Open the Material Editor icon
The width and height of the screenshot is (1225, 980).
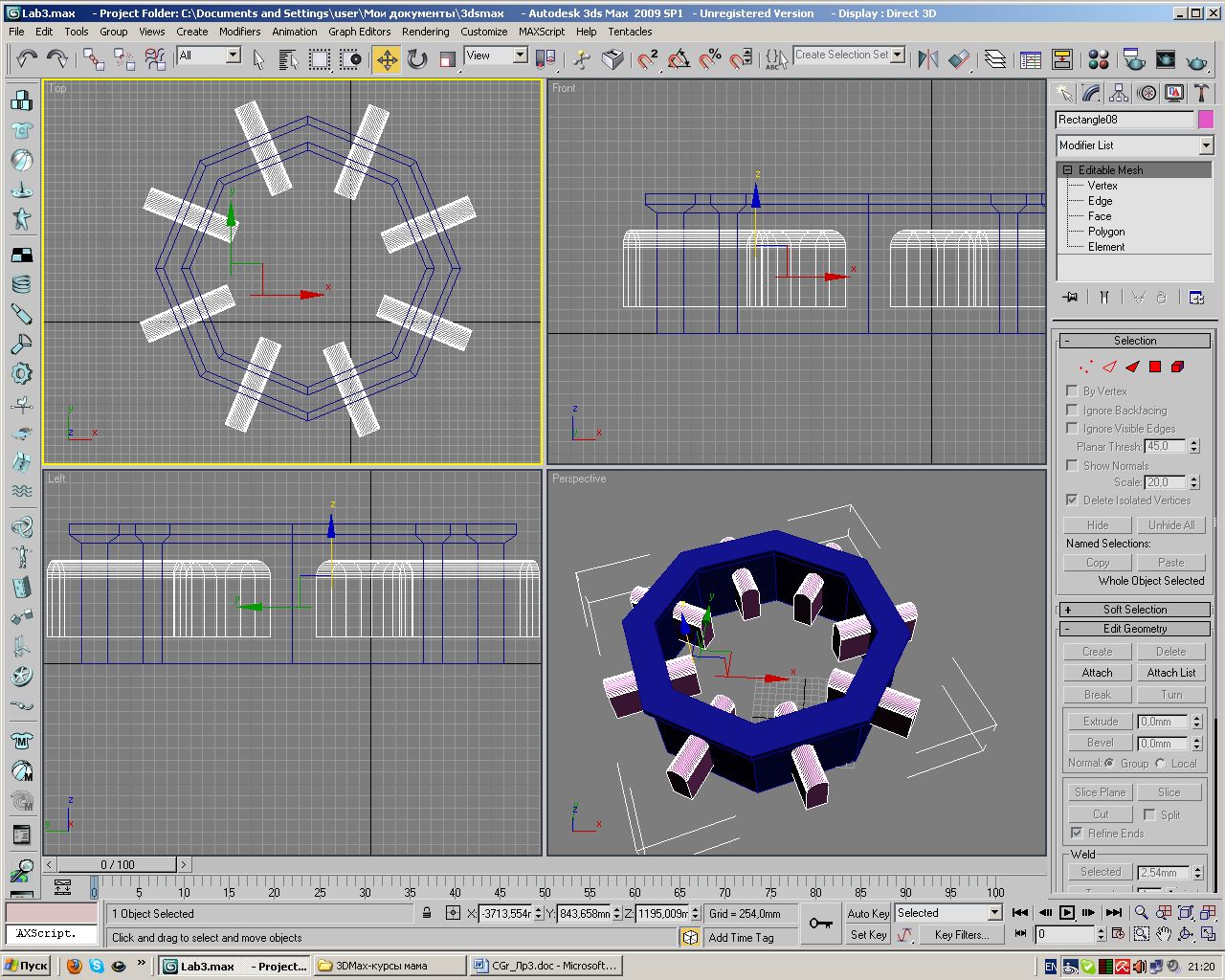tap(1099, 59)
